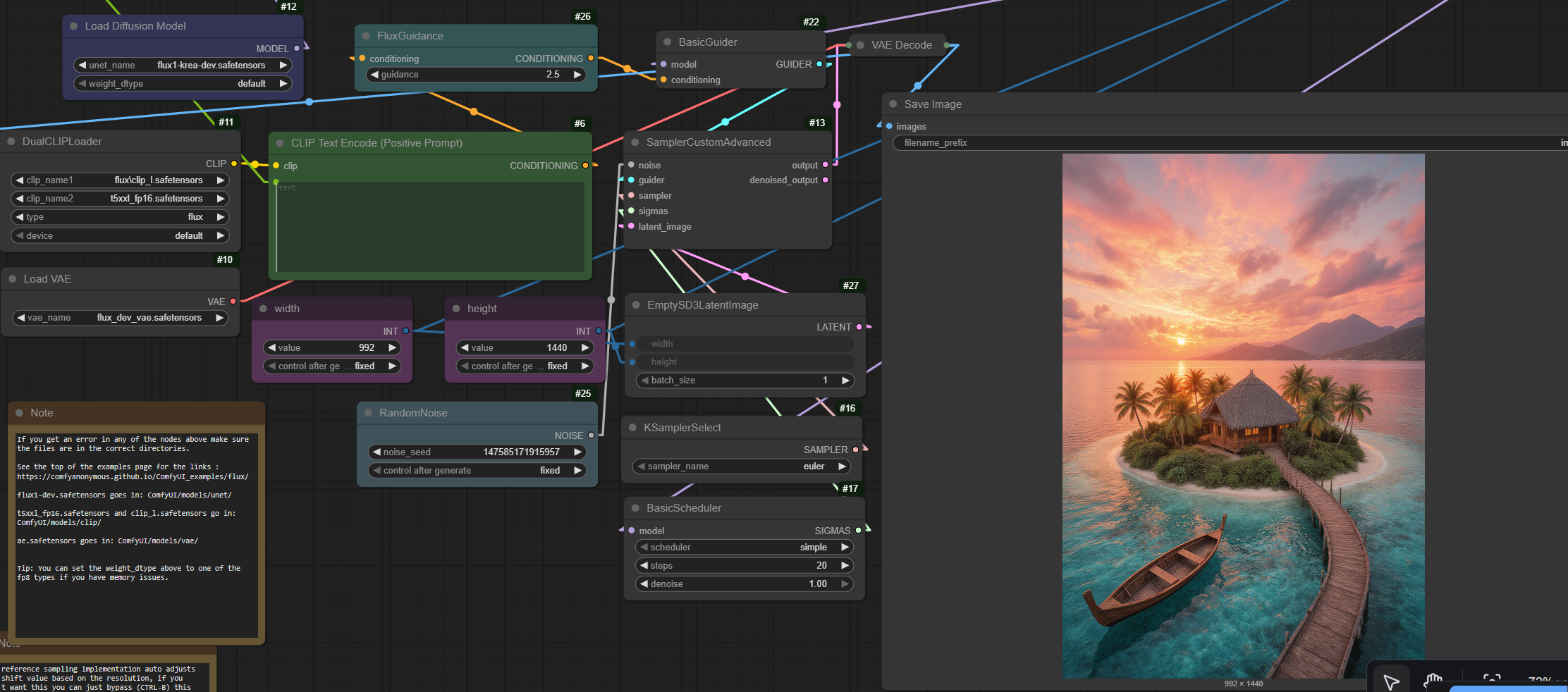Collapse the VAE Decode node

pyautogui.click(x=860, y=45)
